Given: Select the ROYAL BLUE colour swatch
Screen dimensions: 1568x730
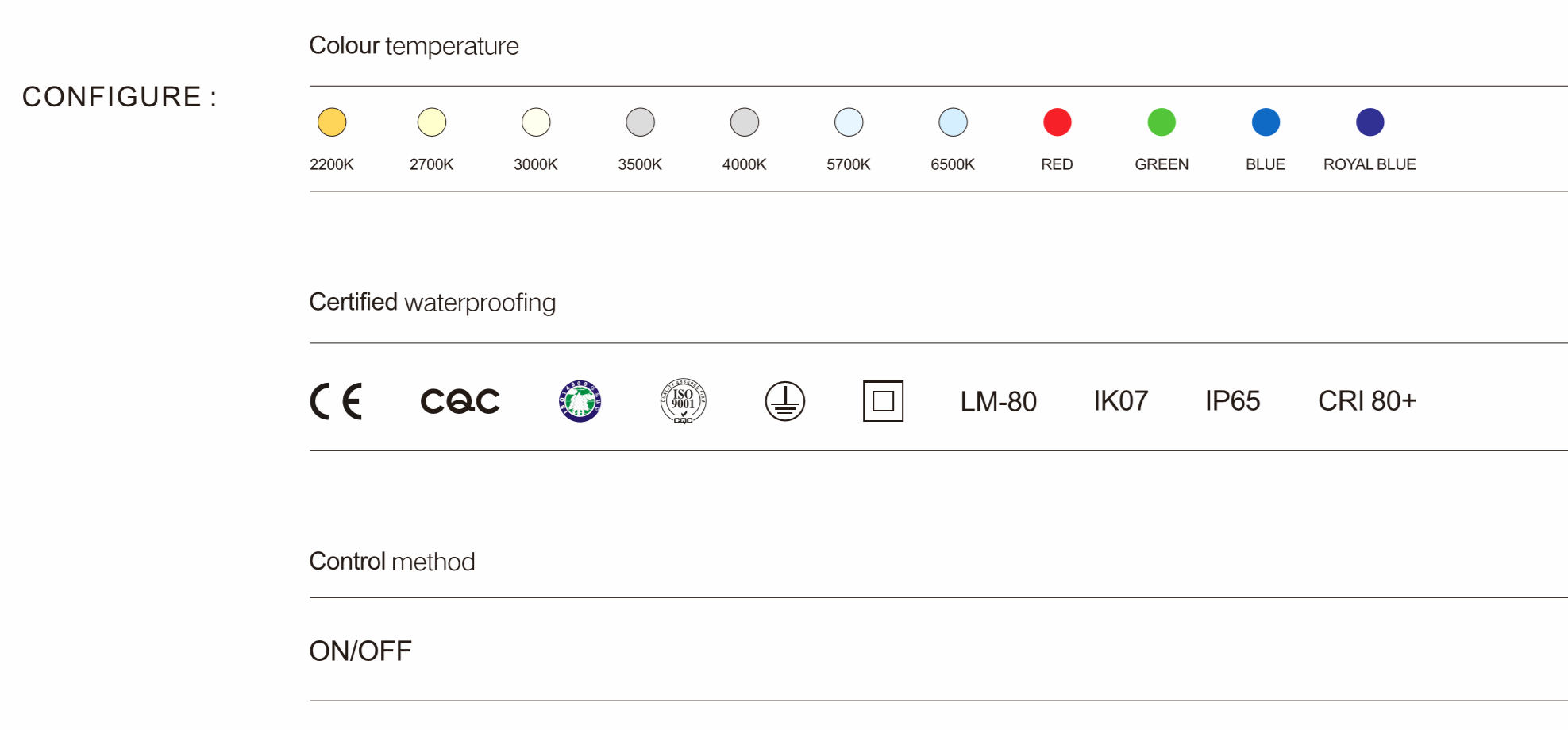Looking at the screenshot, I should [x=1370, y=122].
